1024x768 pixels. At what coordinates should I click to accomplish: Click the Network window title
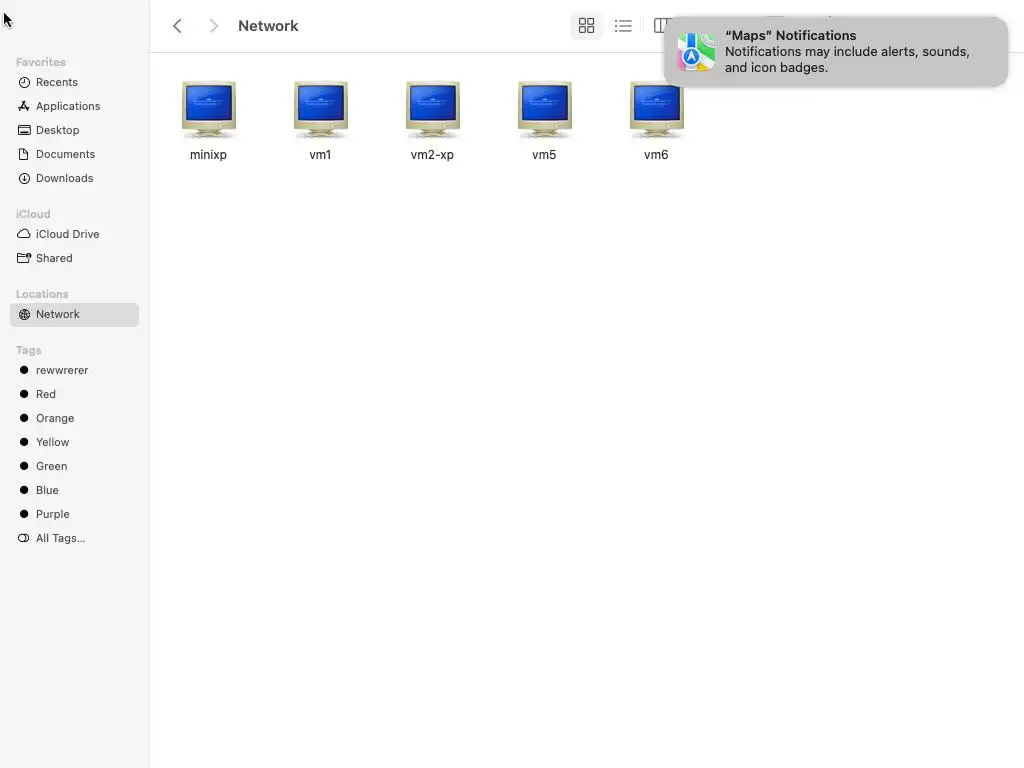click(x=268, y=26)
